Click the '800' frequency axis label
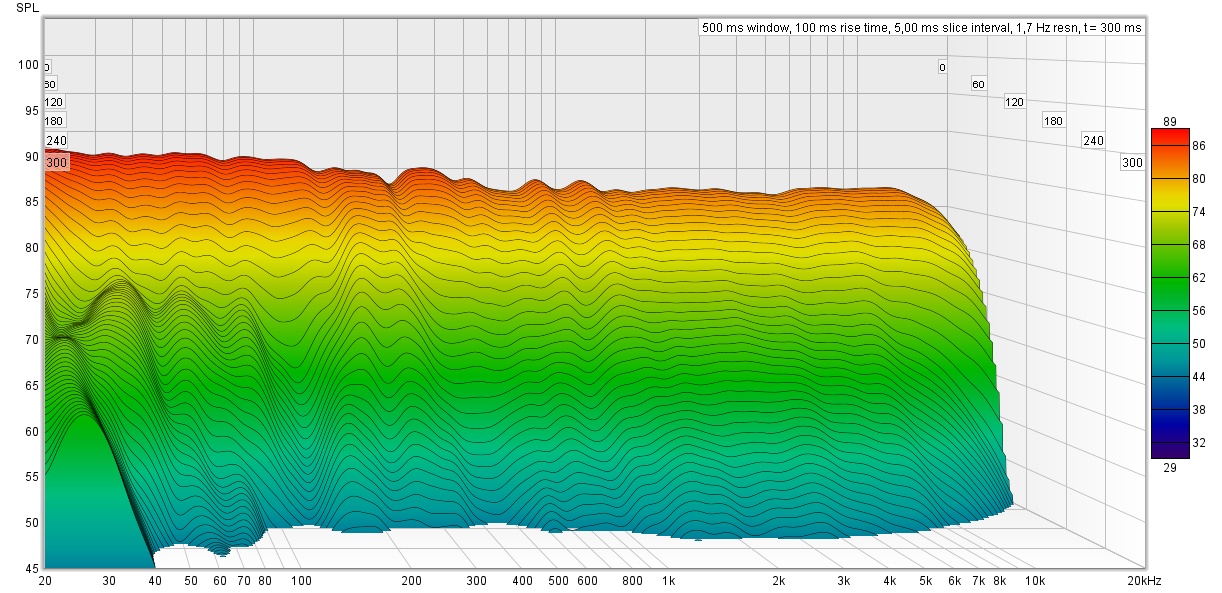Screen dimensions: 1222x593 (x=632, y=580)
